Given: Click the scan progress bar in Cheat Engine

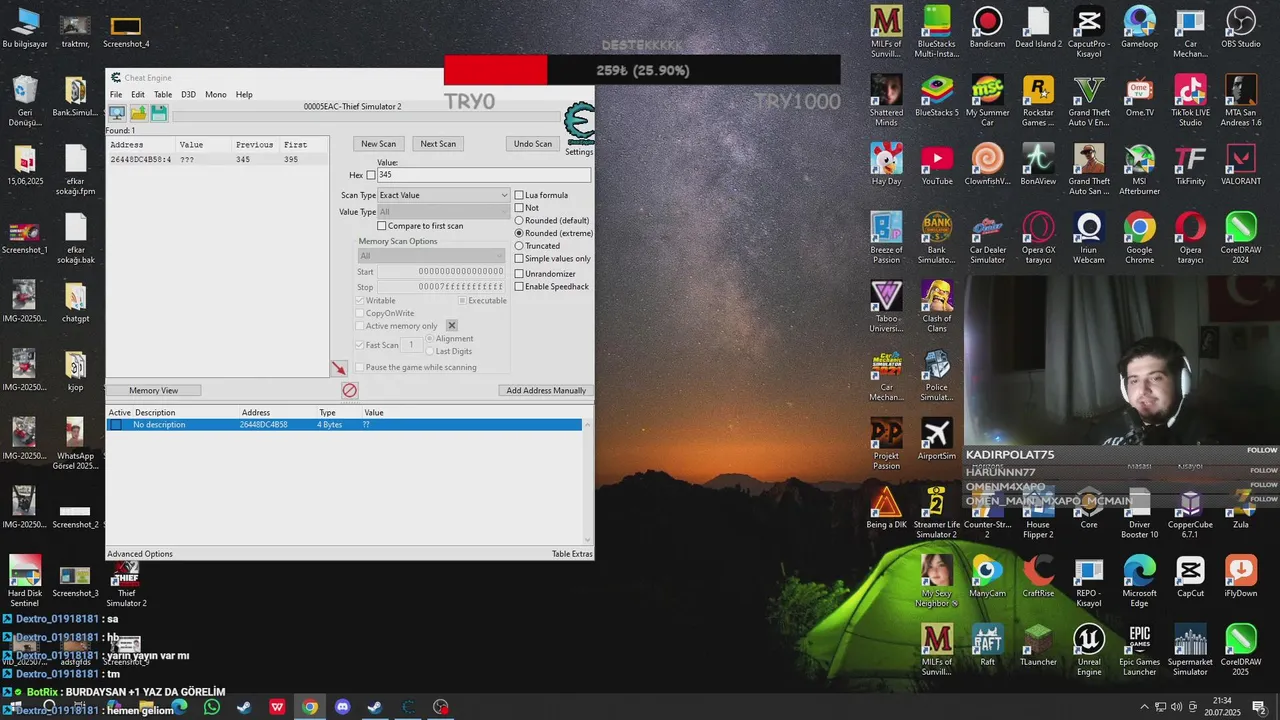Looking at the screenshot, I should click(366, 117).
